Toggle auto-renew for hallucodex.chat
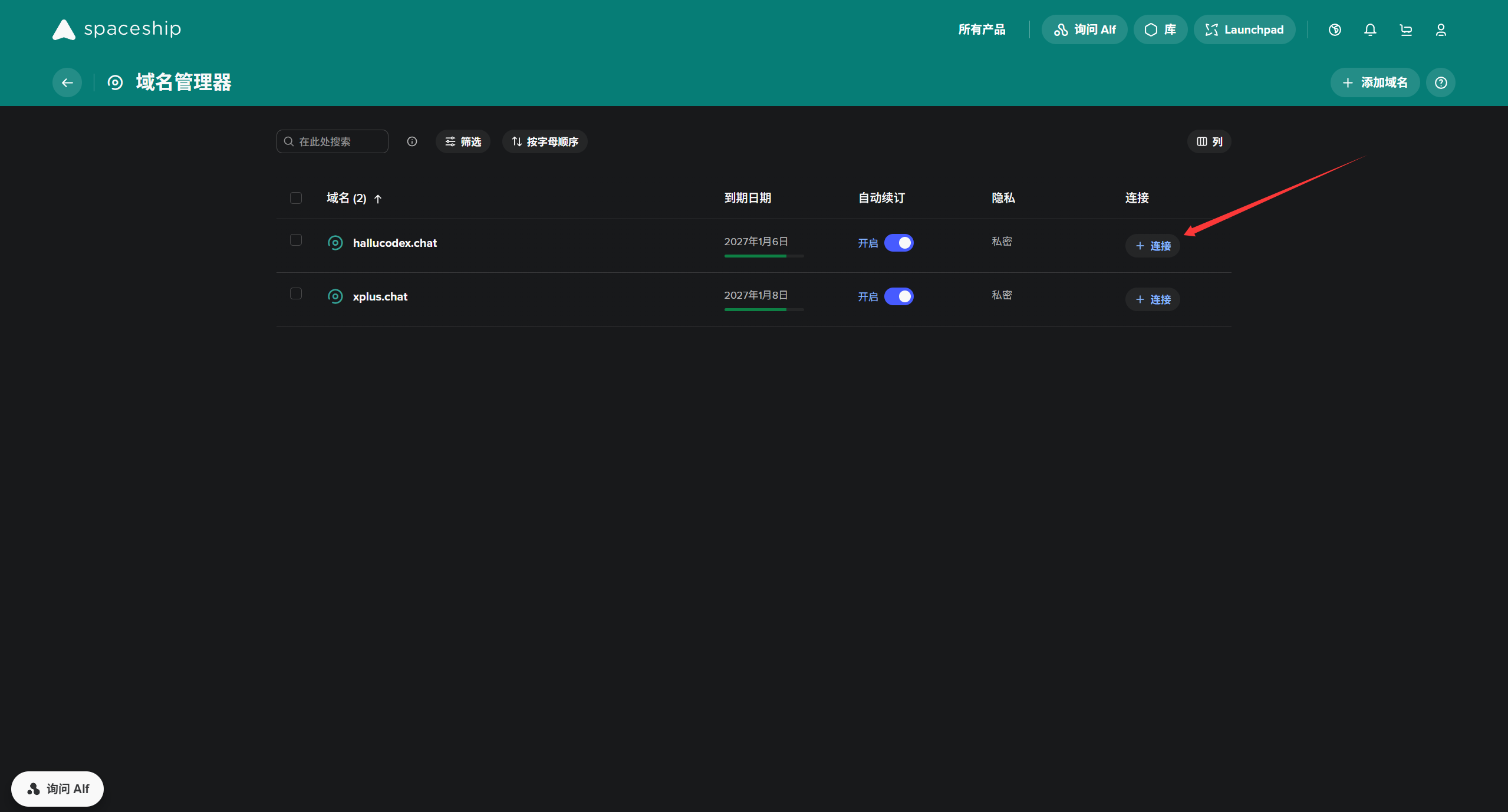This screenshot has height=812, width=1508. click(898, 243)
